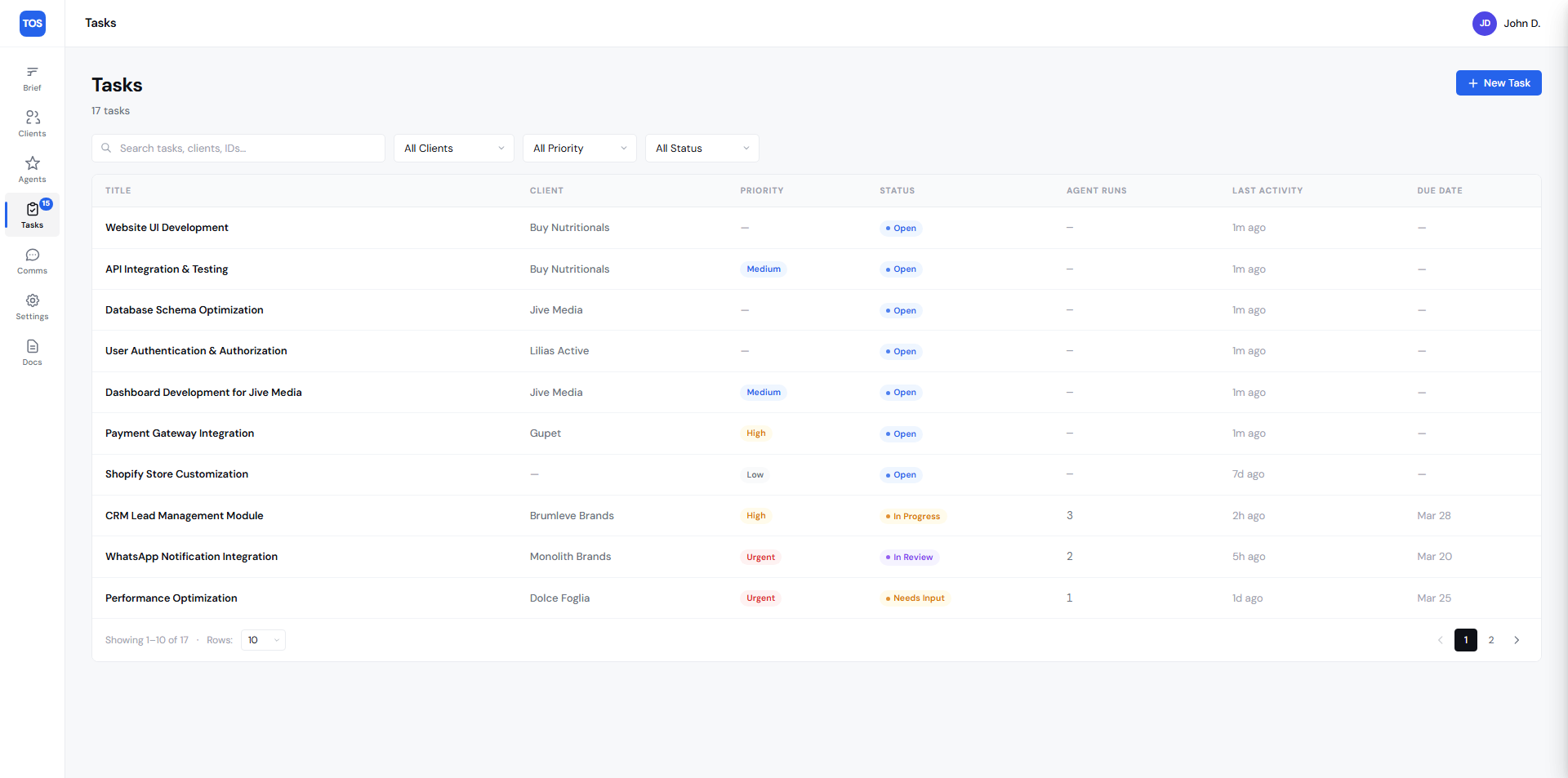Open Dashboard Development for Jive Media task
Viewport: 1568px width, 778px height.
[203, 393]
